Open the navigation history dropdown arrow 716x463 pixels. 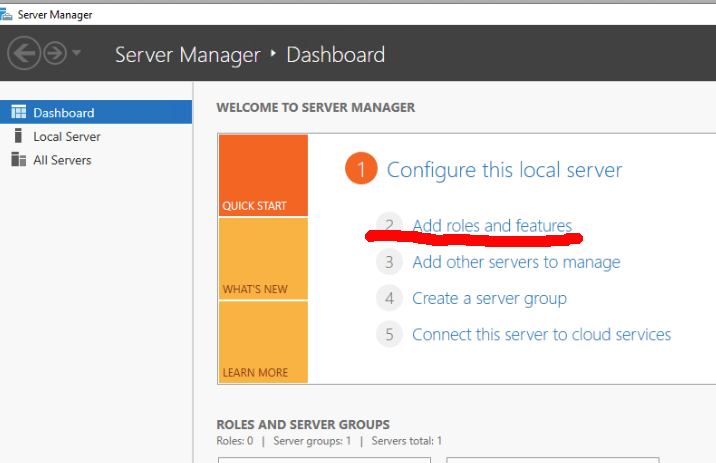(x=77, y=54)
